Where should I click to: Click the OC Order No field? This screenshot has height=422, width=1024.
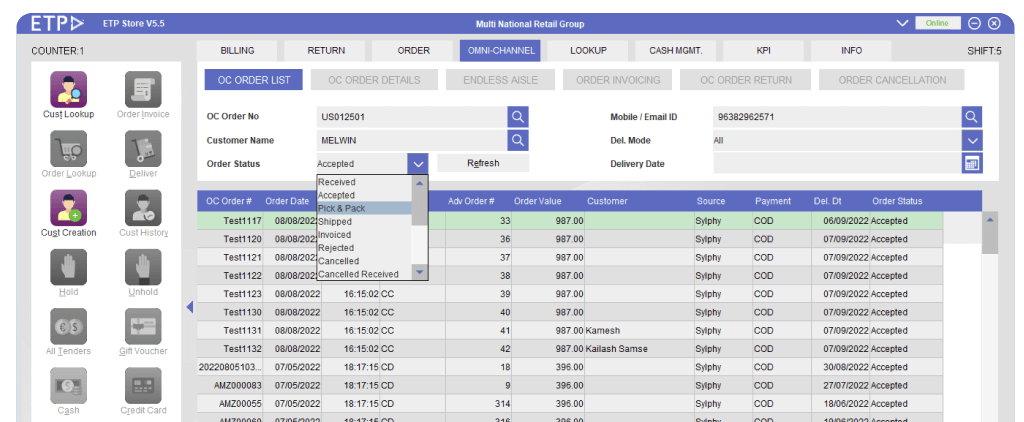412,117
